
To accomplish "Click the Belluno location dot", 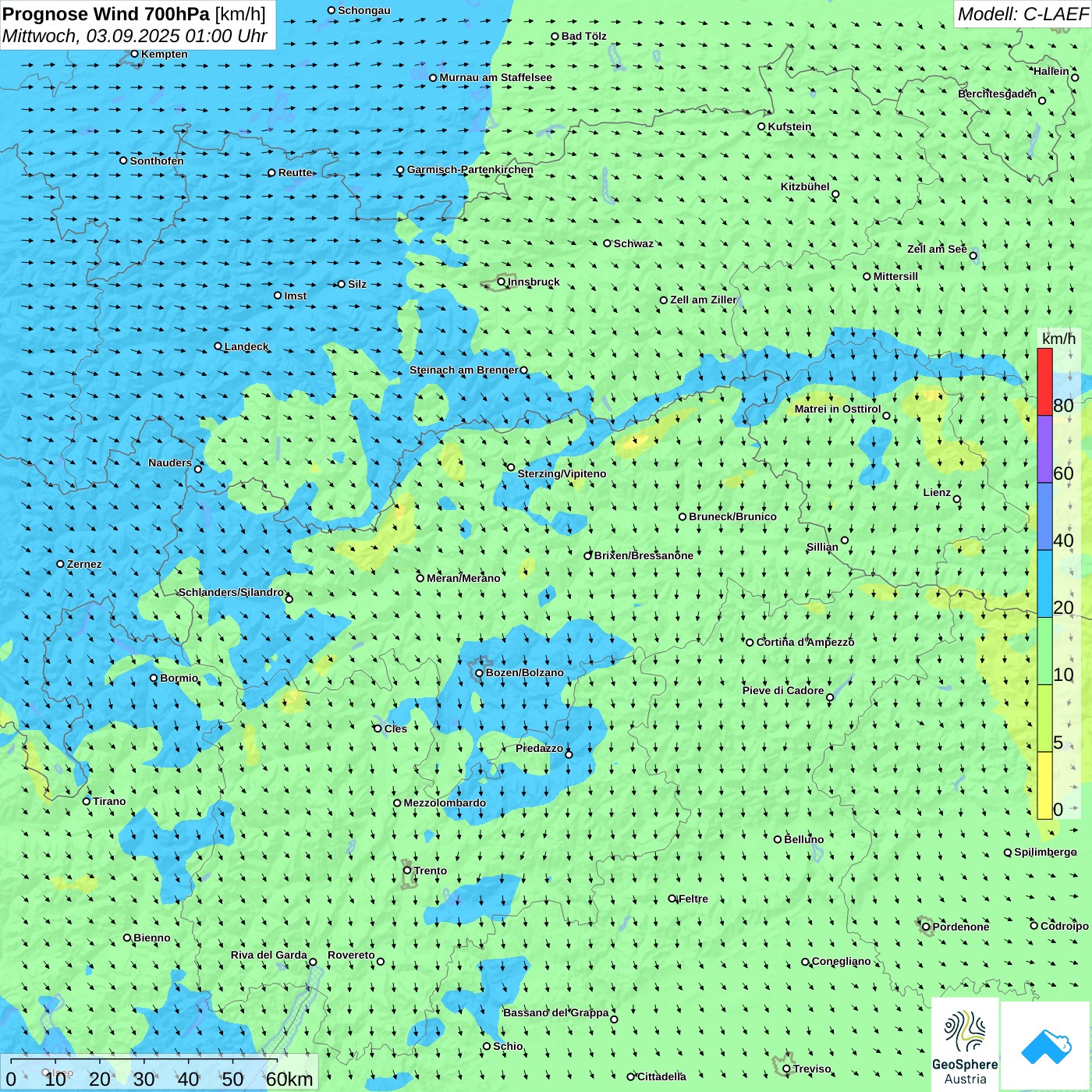I will click(777, 839).
